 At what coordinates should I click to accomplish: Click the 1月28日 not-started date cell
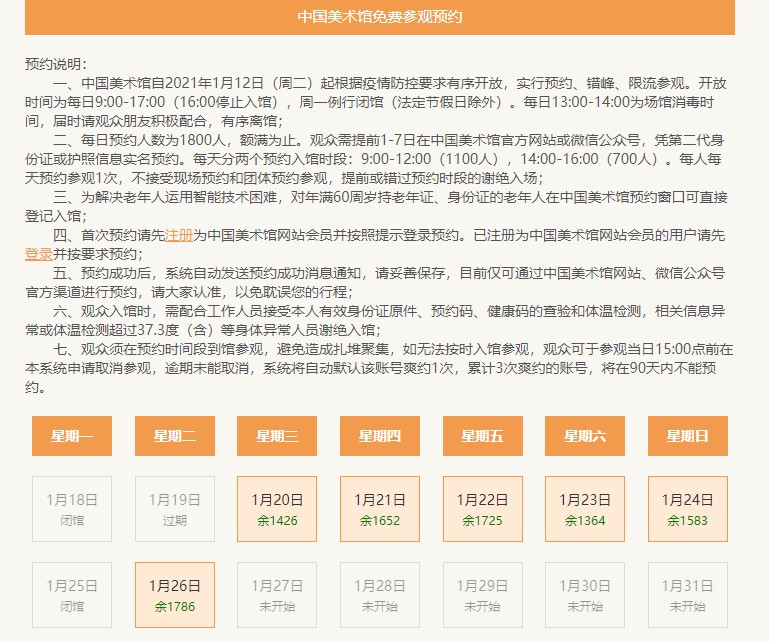point(380,595)
